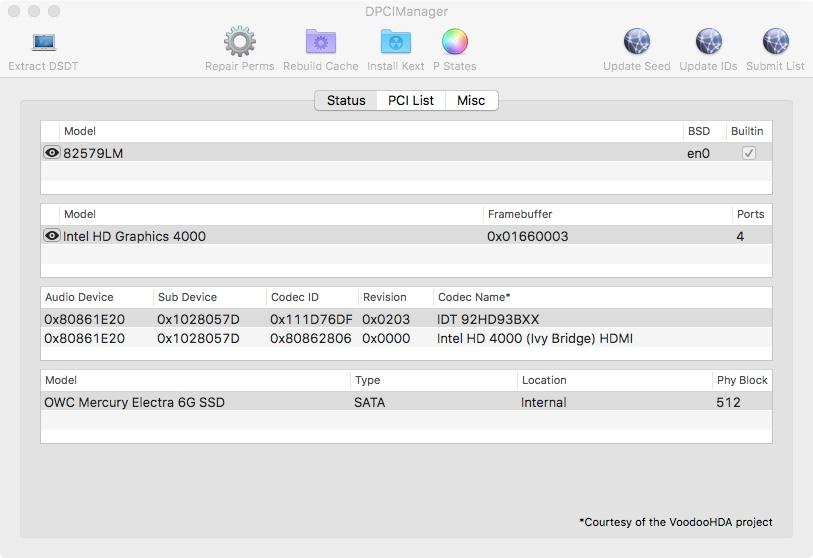Click Update IDs globe icon
The image size is (813, 558).
(708, 41)
